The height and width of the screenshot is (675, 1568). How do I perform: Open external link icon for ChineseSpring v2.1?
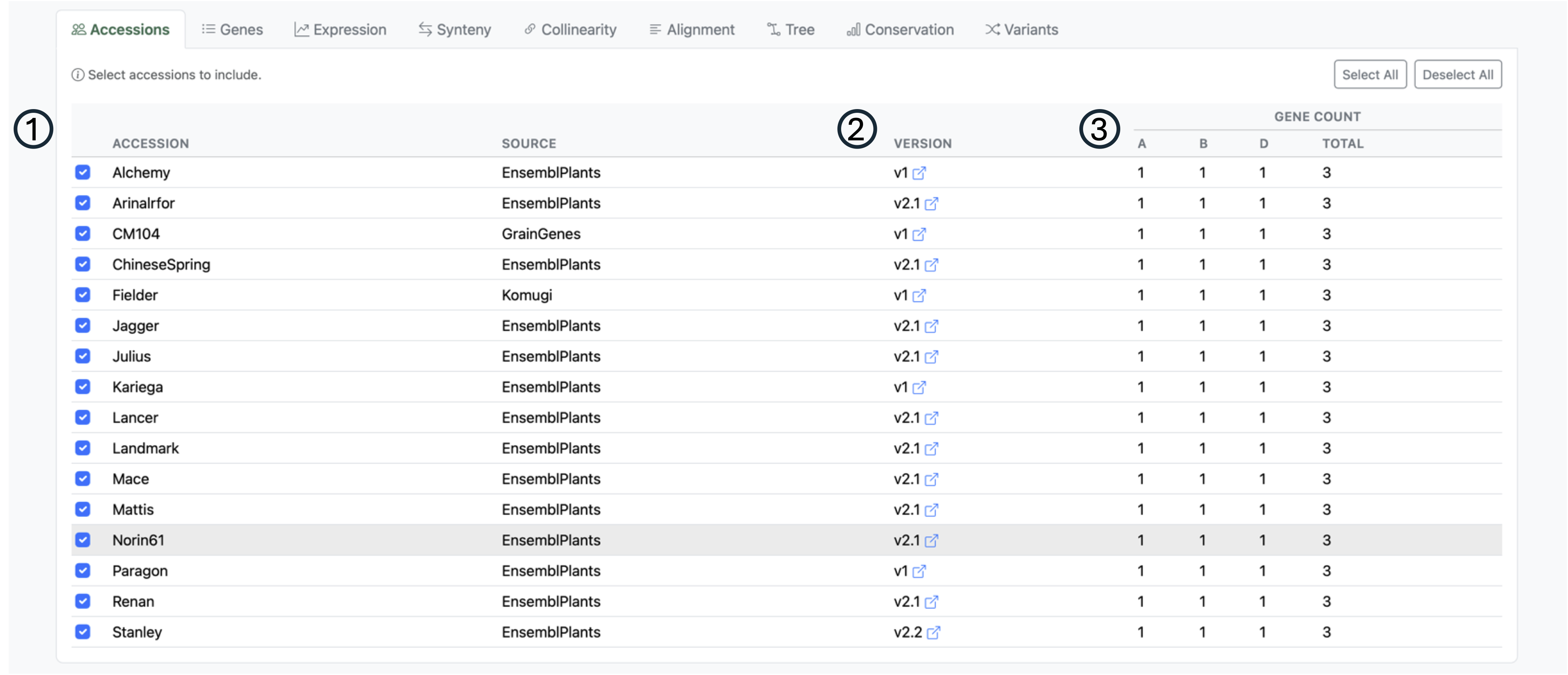click(931, 265)
